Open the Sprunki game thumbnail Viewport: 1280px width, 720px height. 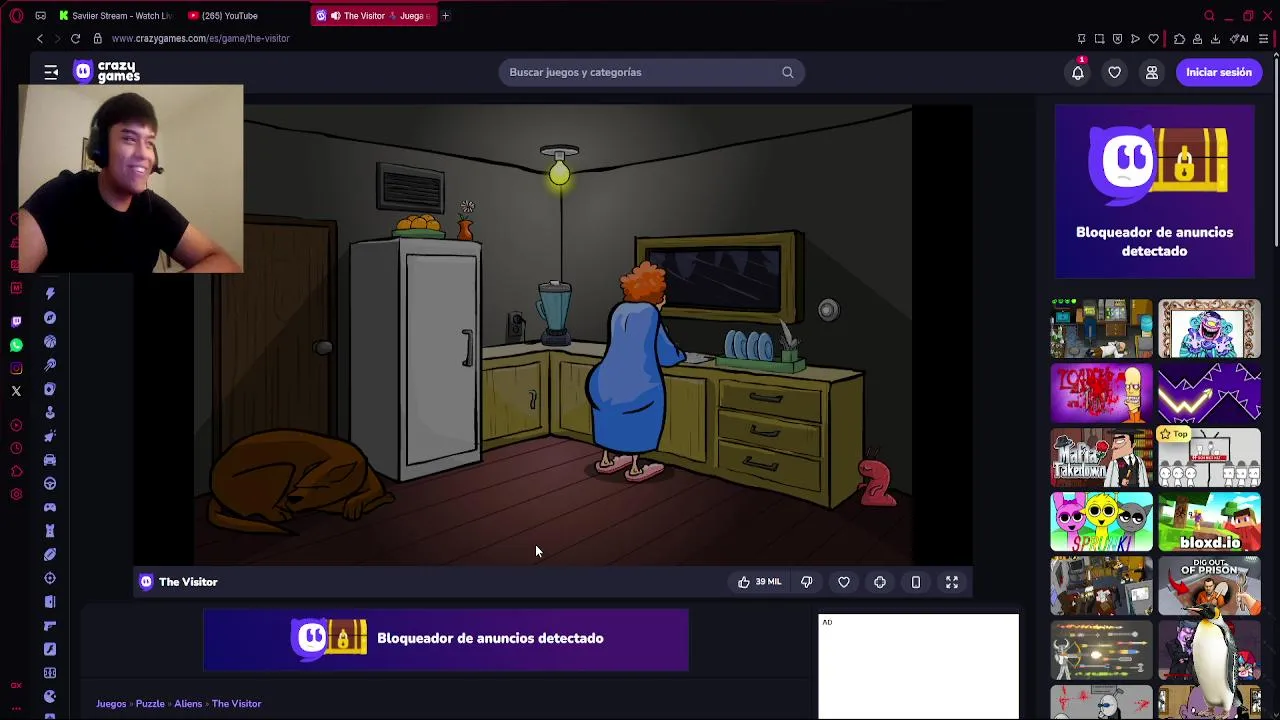point(1101,522)
